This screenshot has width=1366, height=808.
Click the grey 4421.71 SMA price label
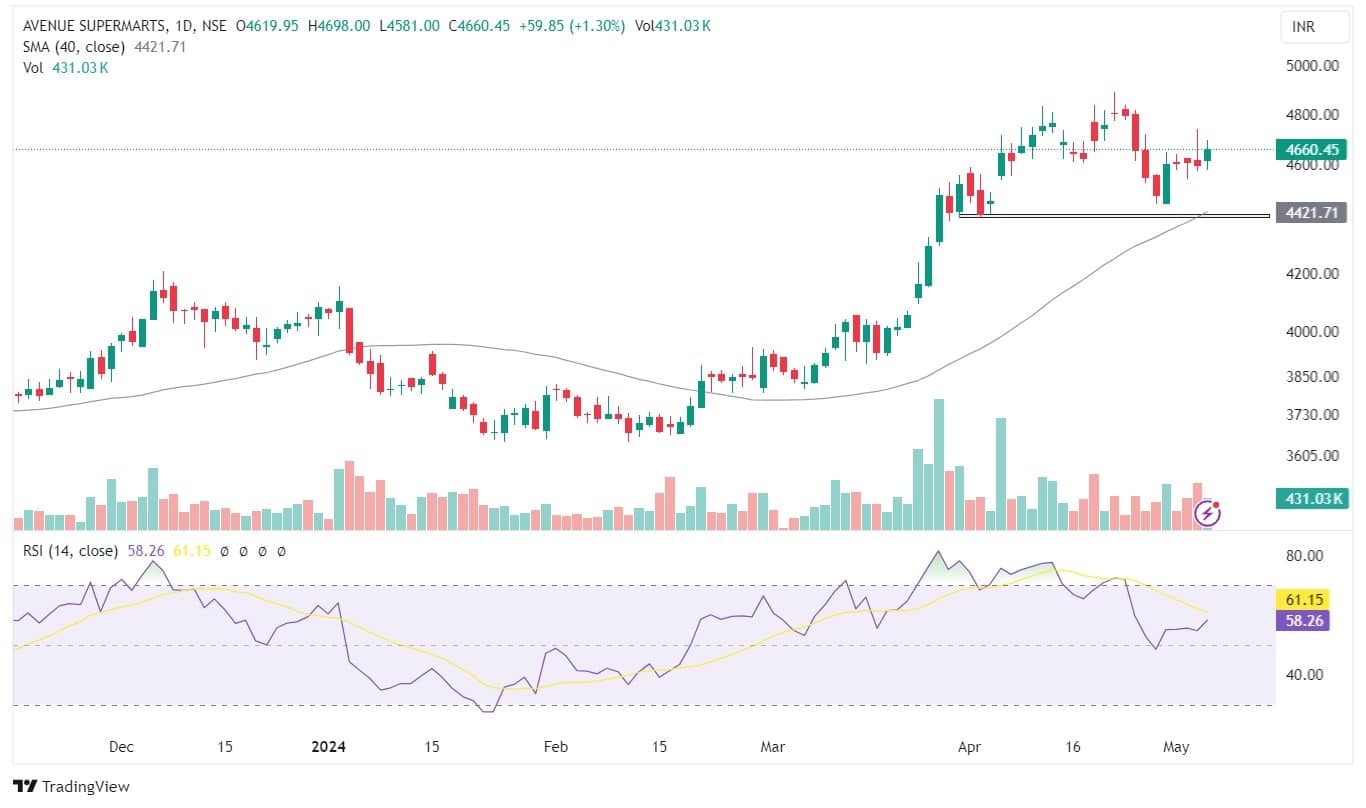pyautogui.click(x=1309, y=213)
